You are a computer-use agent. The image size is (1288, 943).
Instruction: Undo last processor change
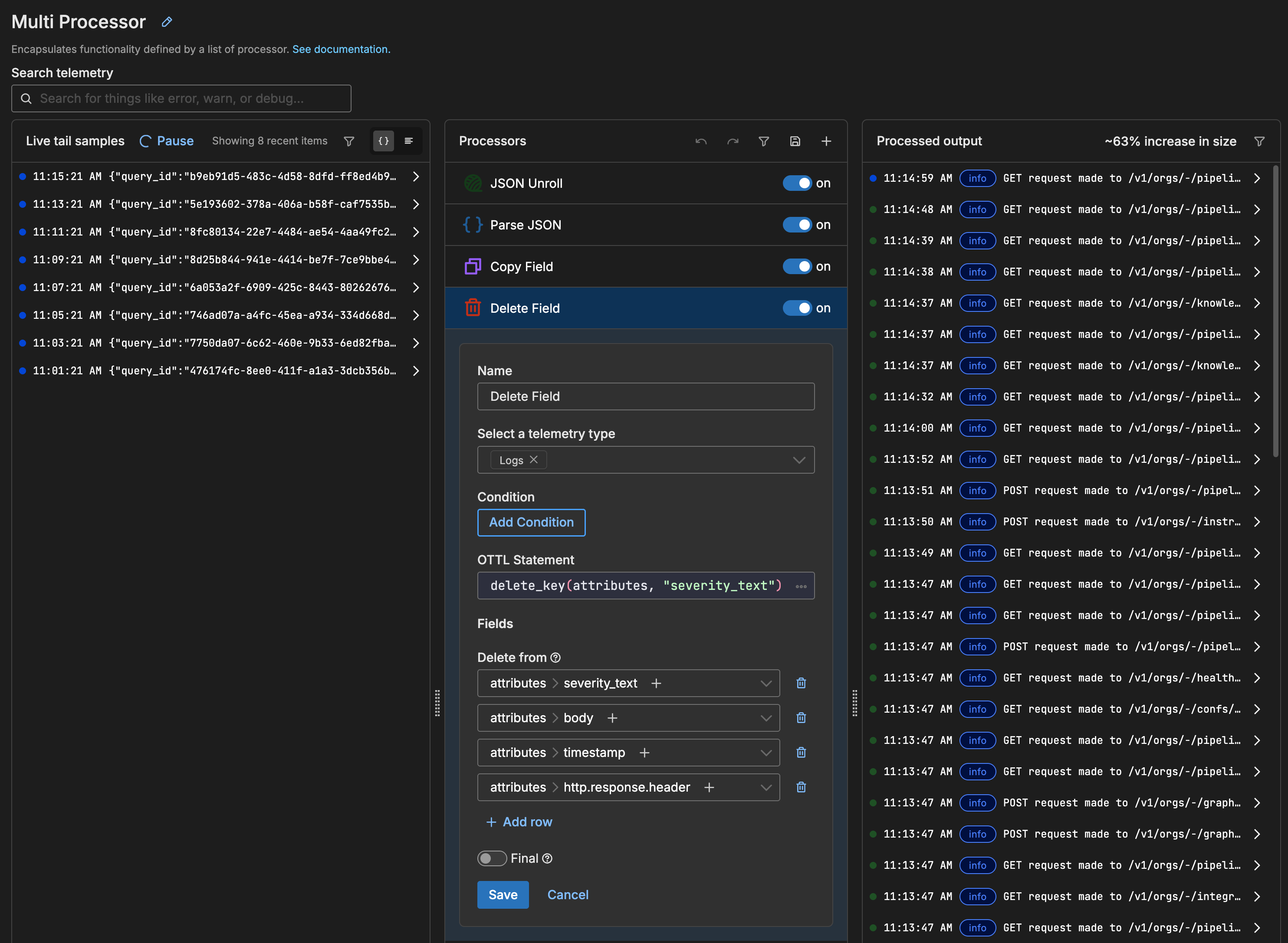point(701,141)
